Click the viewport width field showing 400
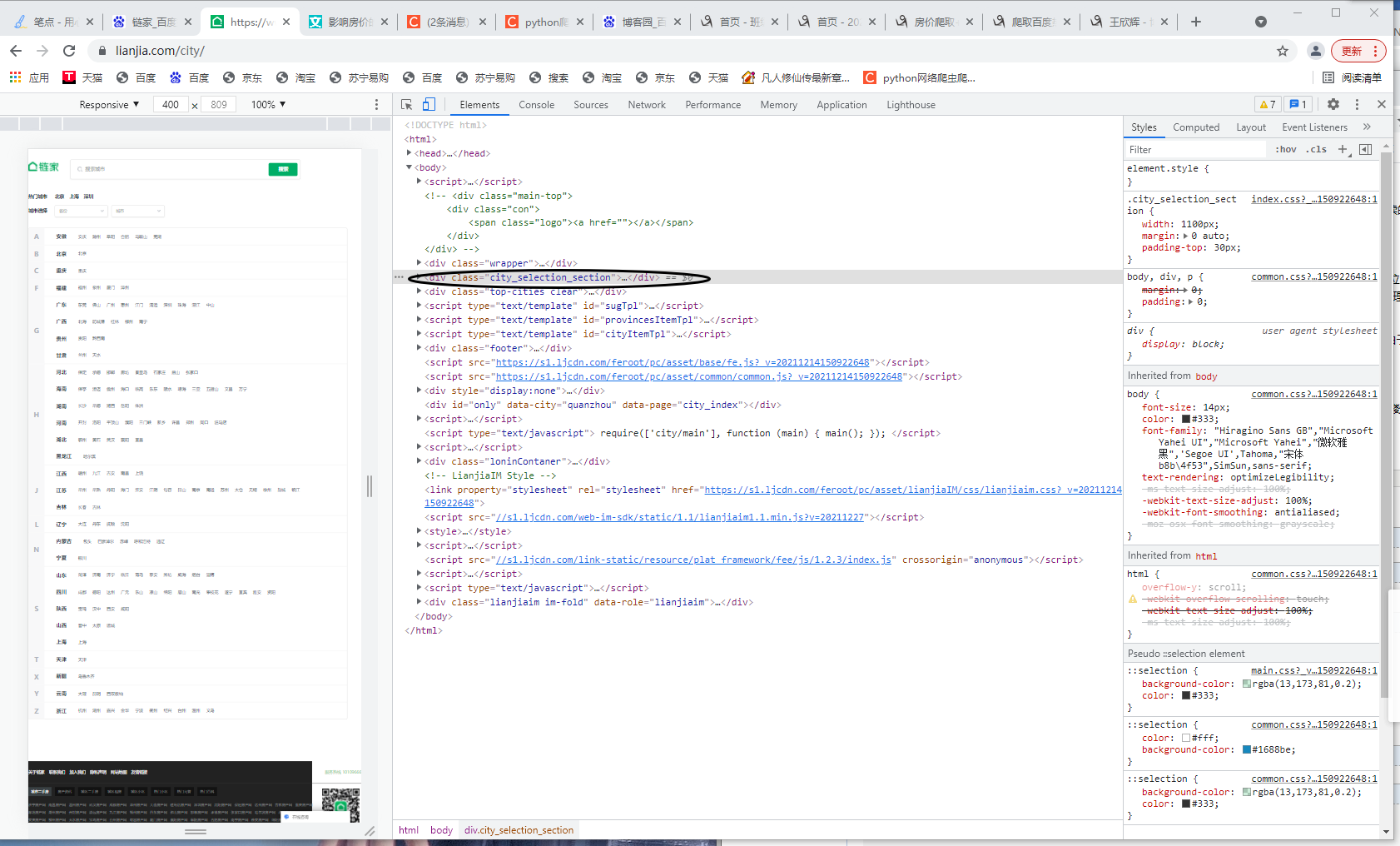The height and width of the screenshot is (846, 1400). (171, 105)
